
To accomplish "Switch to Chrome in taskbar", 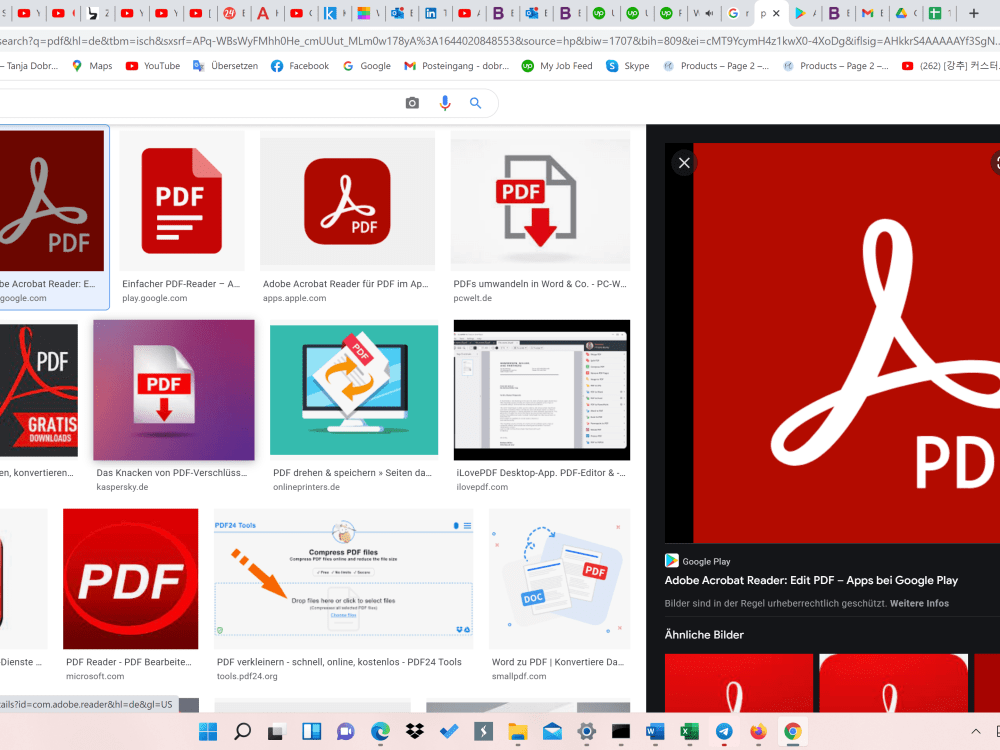I will click(x=793, y=732).
